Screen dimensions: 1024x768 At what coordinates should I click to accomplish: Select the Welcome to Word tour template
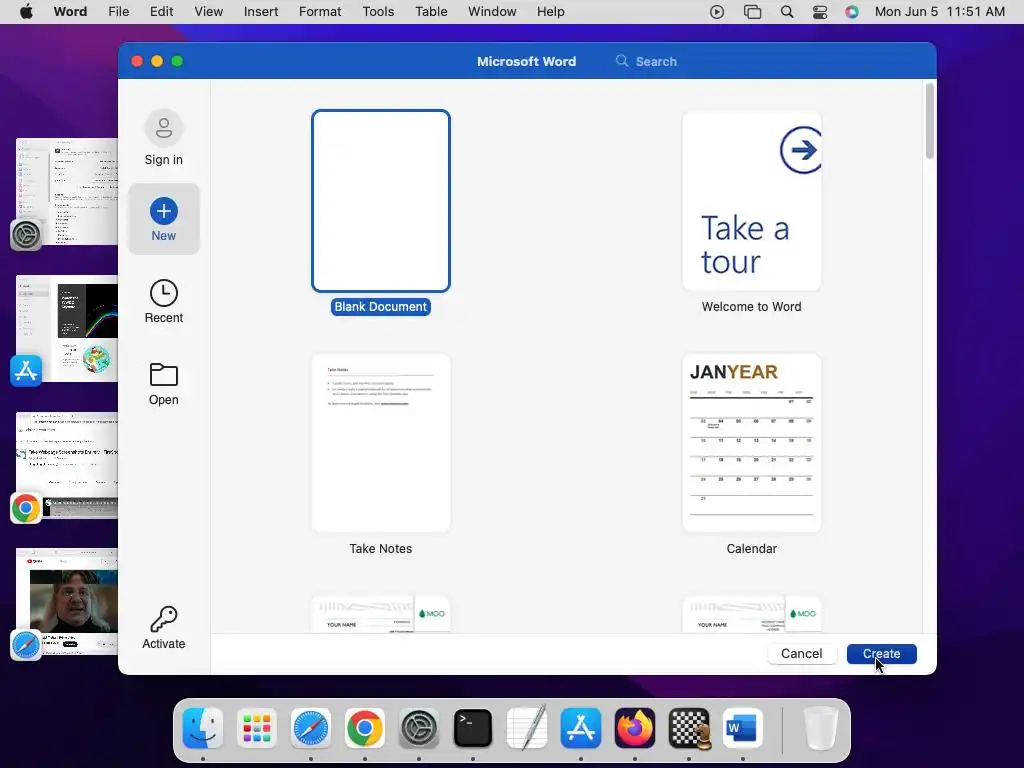(x=752, y=201)
